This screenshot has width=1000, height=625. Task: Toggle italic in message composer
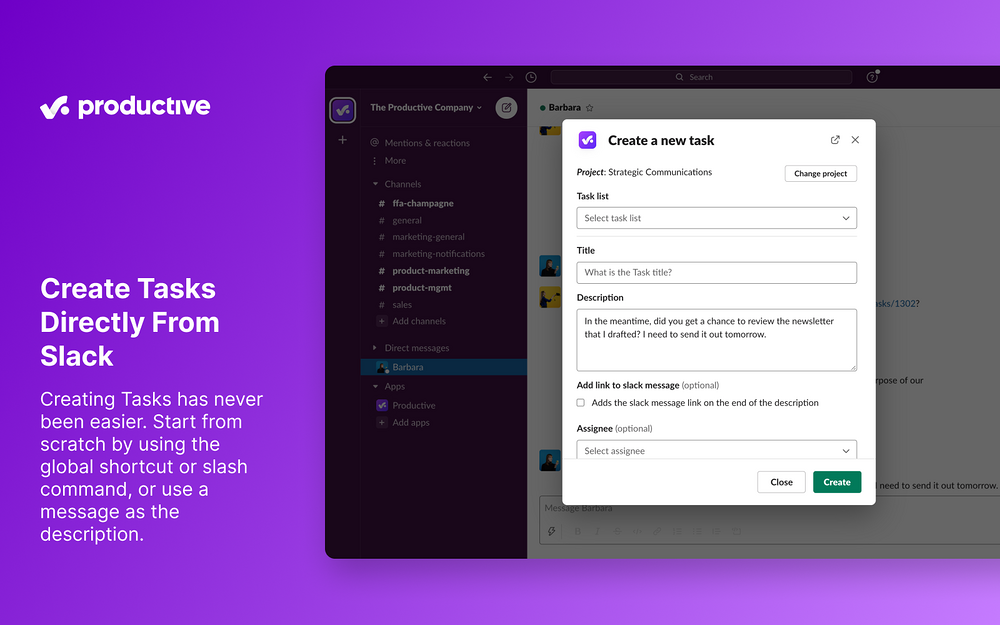tap(597, 531)
